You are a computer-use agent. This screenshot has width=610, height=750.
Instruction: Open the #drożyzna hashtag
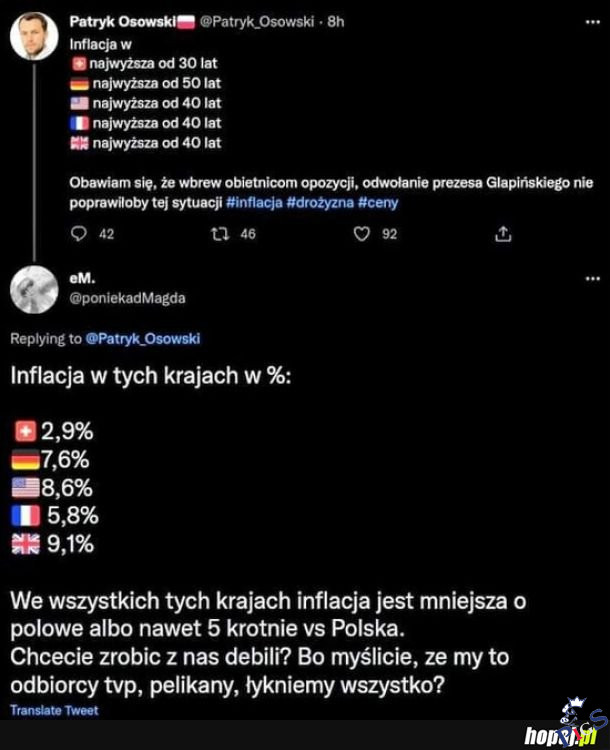320,202
